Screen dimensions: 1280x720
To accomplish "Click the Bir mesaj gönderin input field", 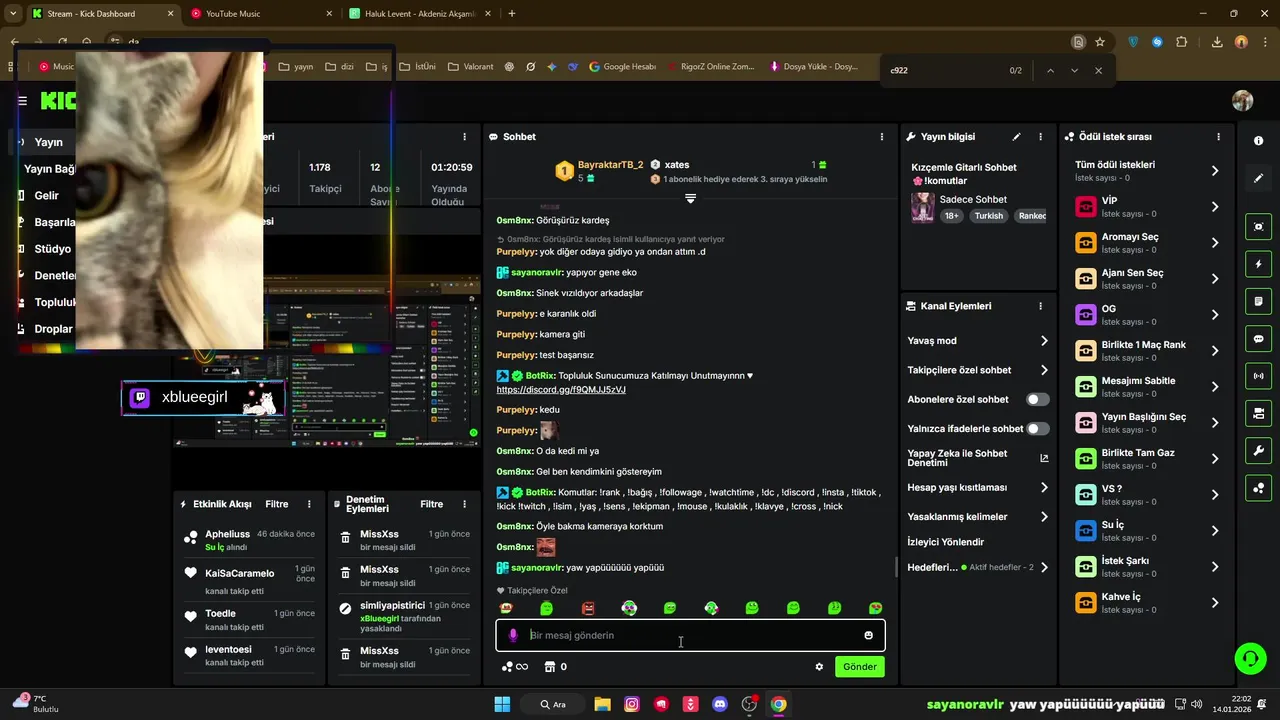I will pyautogui.click(x=690, y=635).
